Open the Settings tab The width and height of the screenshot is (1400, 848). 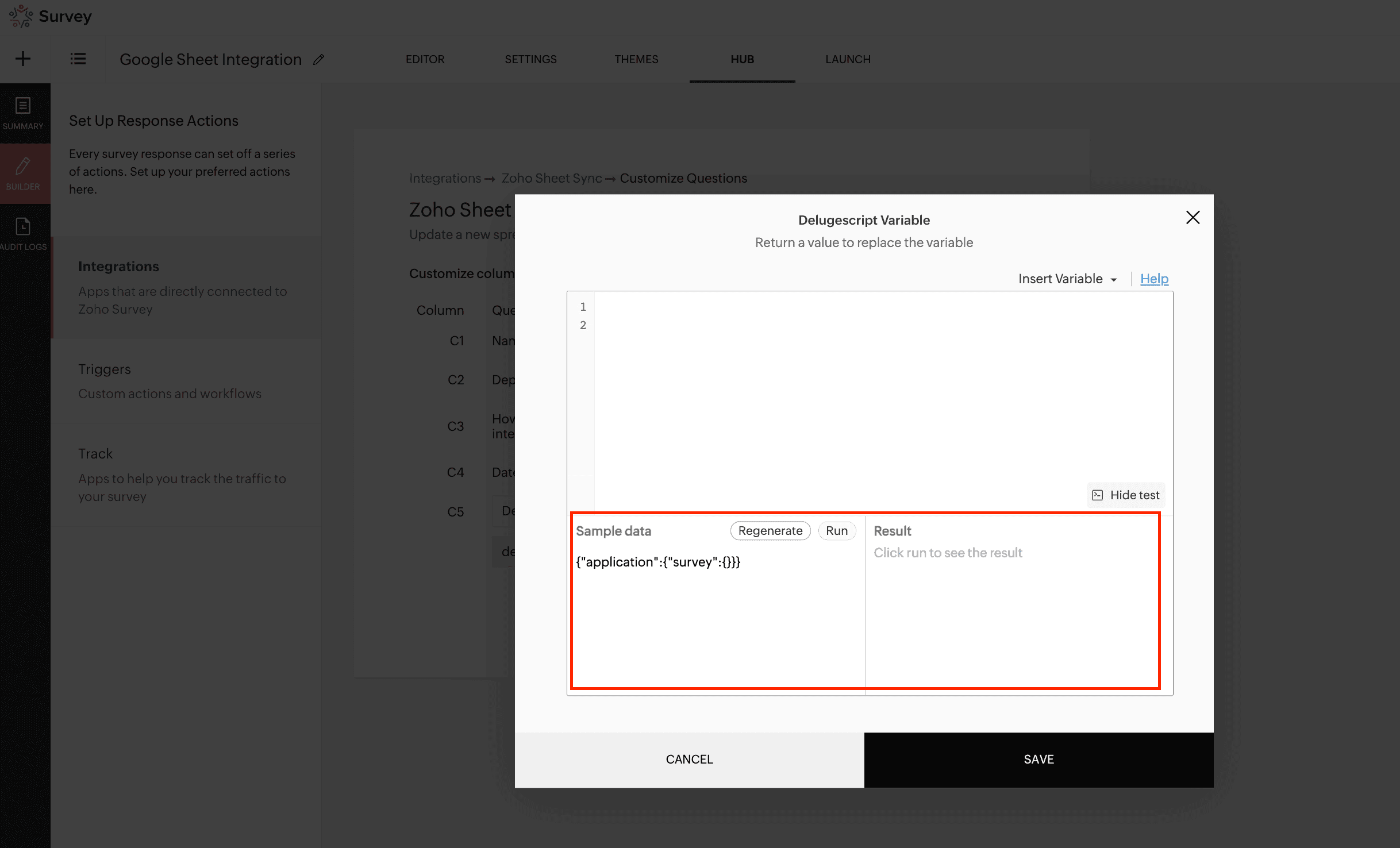530,59
